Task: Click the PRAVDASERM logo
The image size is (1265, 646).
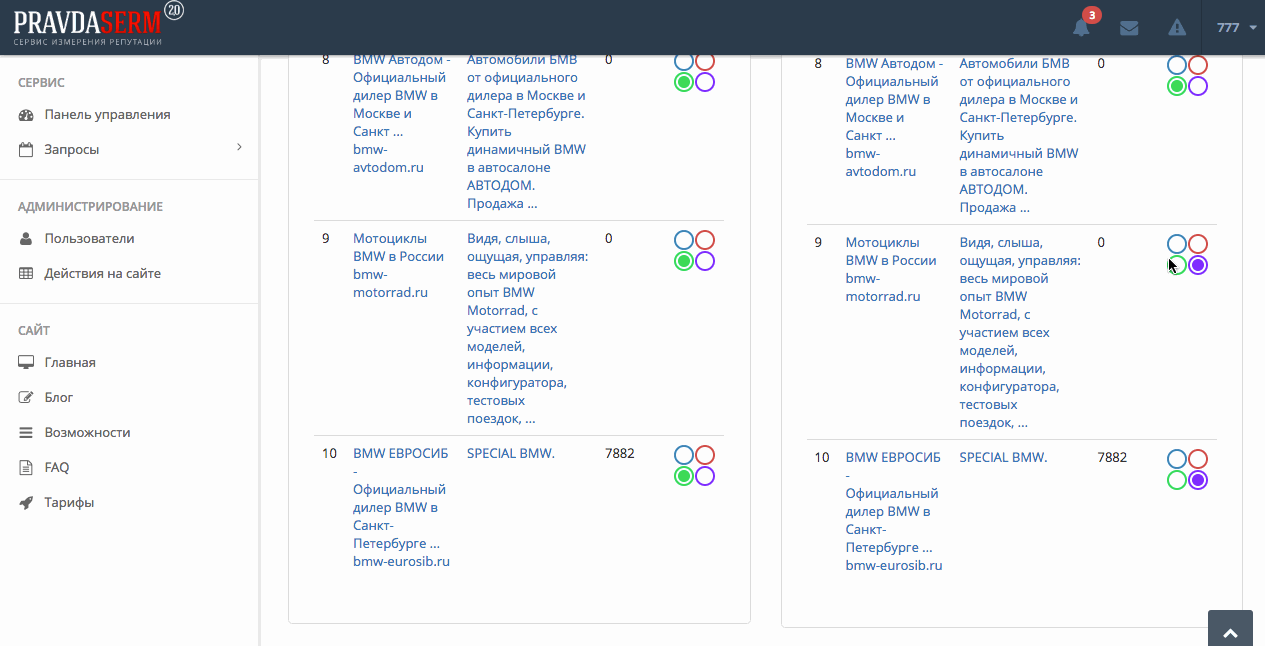Action: tap(98, 25)
